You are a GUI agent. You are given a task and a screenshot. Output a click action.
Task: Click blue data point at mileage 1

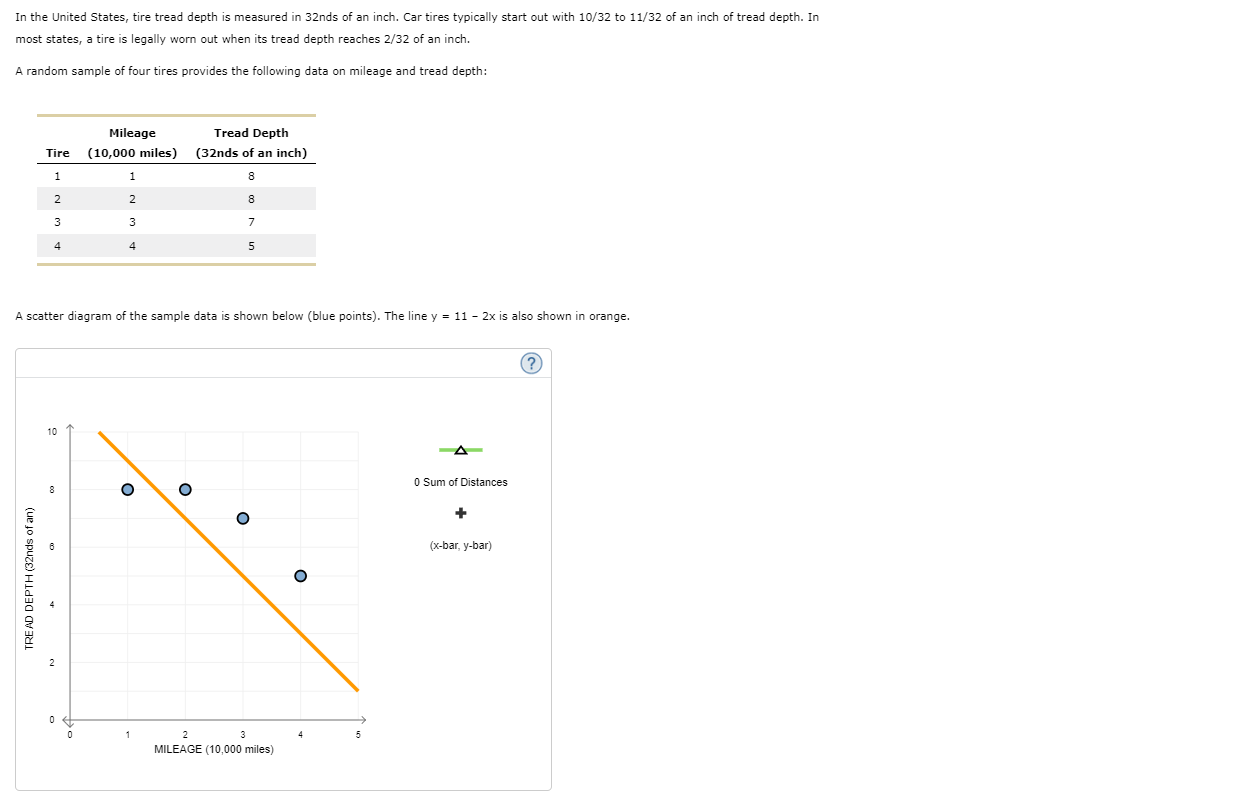click(127, 489)
